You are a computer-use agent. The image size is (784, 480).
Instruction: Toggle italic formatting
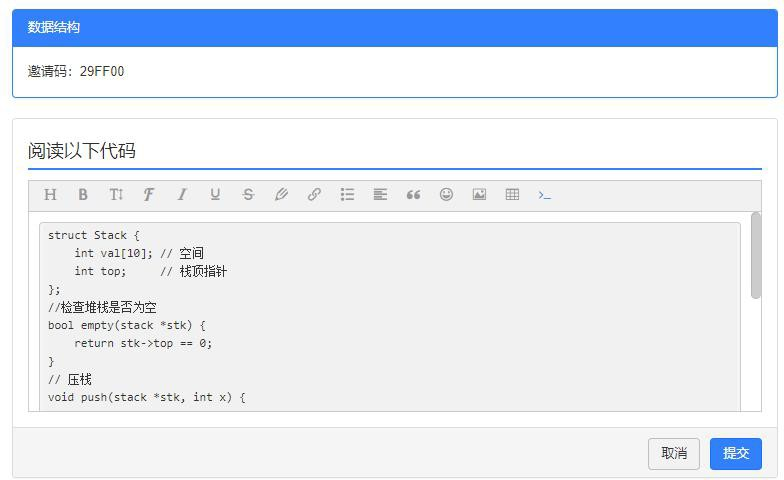coord(182,195)
